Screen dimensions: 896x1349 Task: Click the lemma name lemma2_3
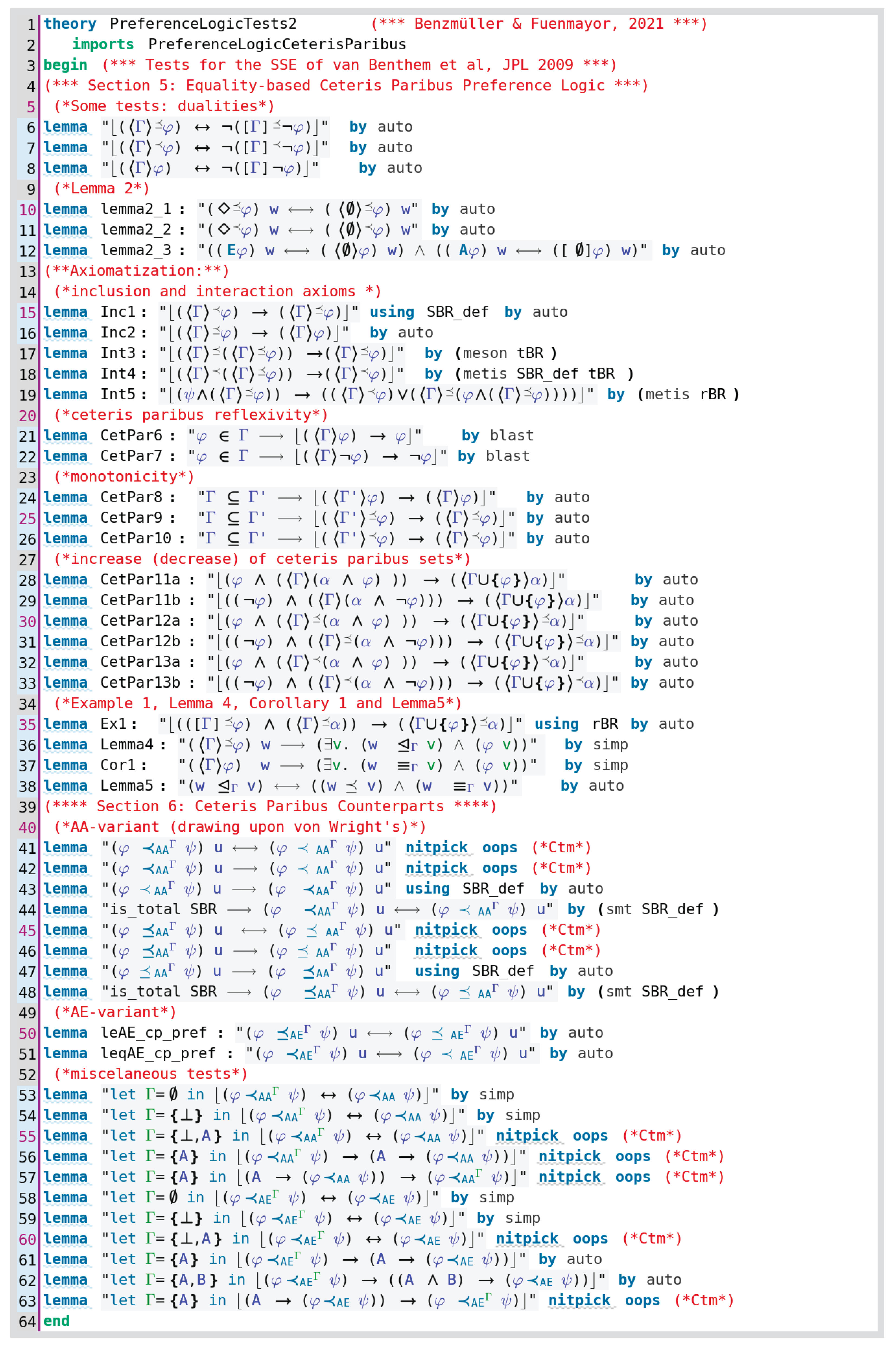click(136, 250)
